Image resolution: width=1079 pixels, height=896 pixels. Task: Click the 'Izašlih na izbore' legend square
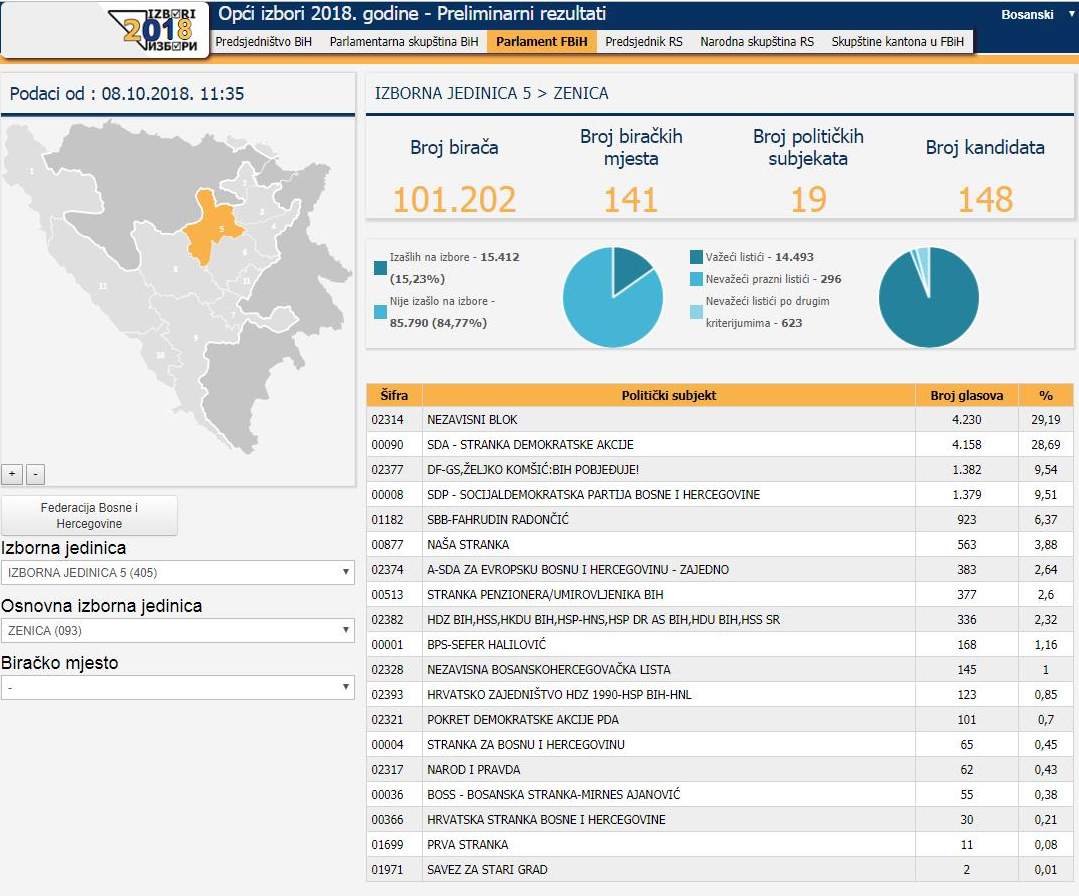[380, 267]
